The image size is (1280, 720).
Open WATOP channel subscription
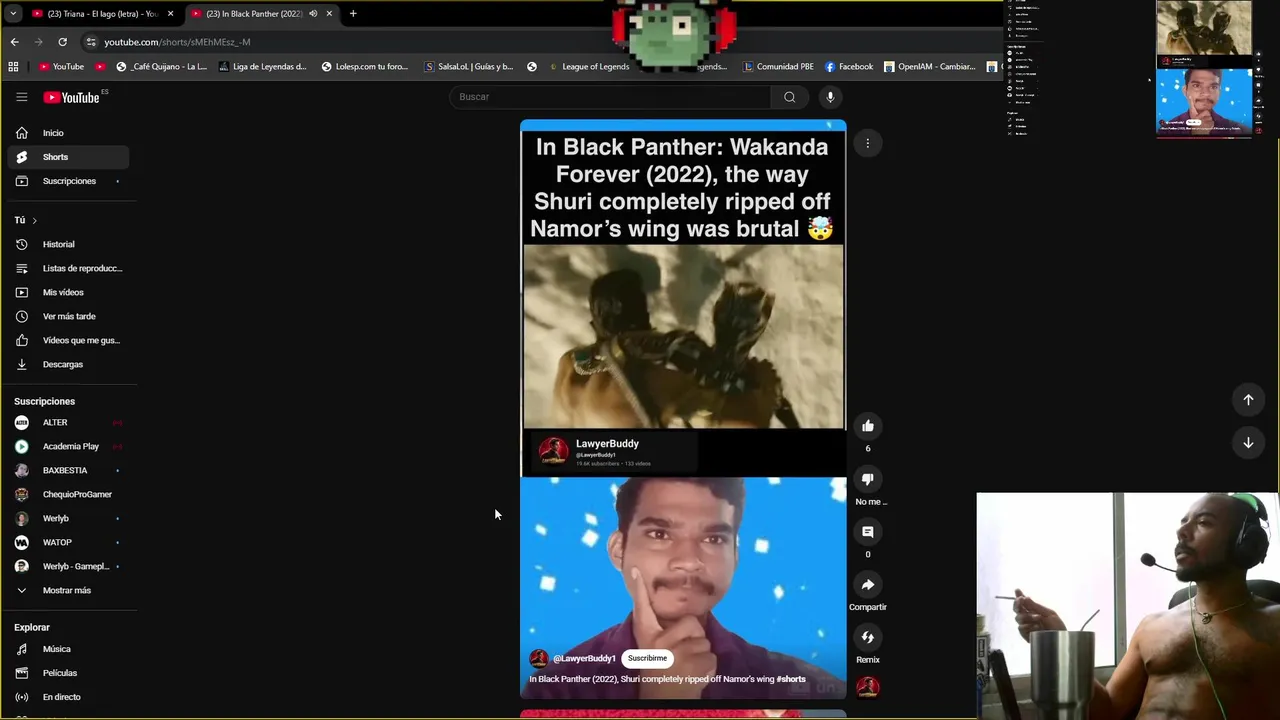coord(68,542)
